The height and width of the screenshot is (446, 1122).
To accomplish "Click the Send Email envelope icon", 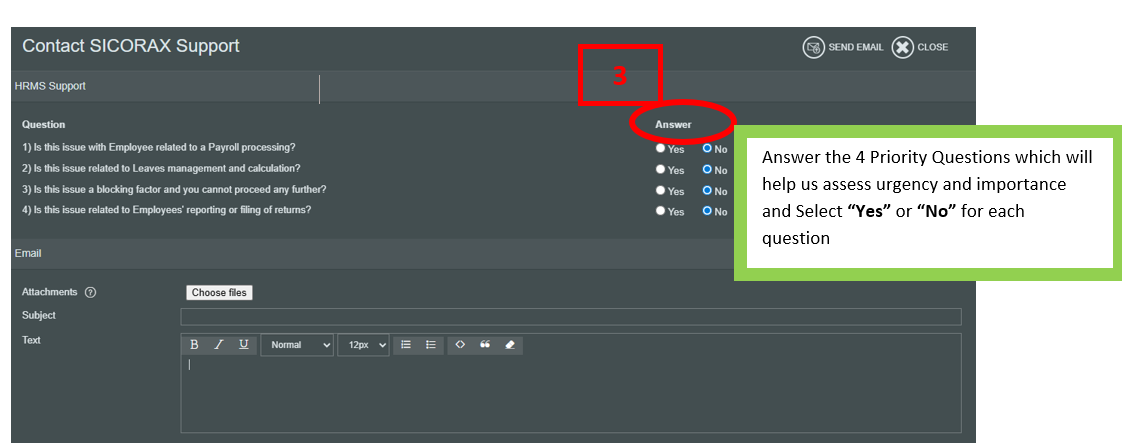I will 813,47.
